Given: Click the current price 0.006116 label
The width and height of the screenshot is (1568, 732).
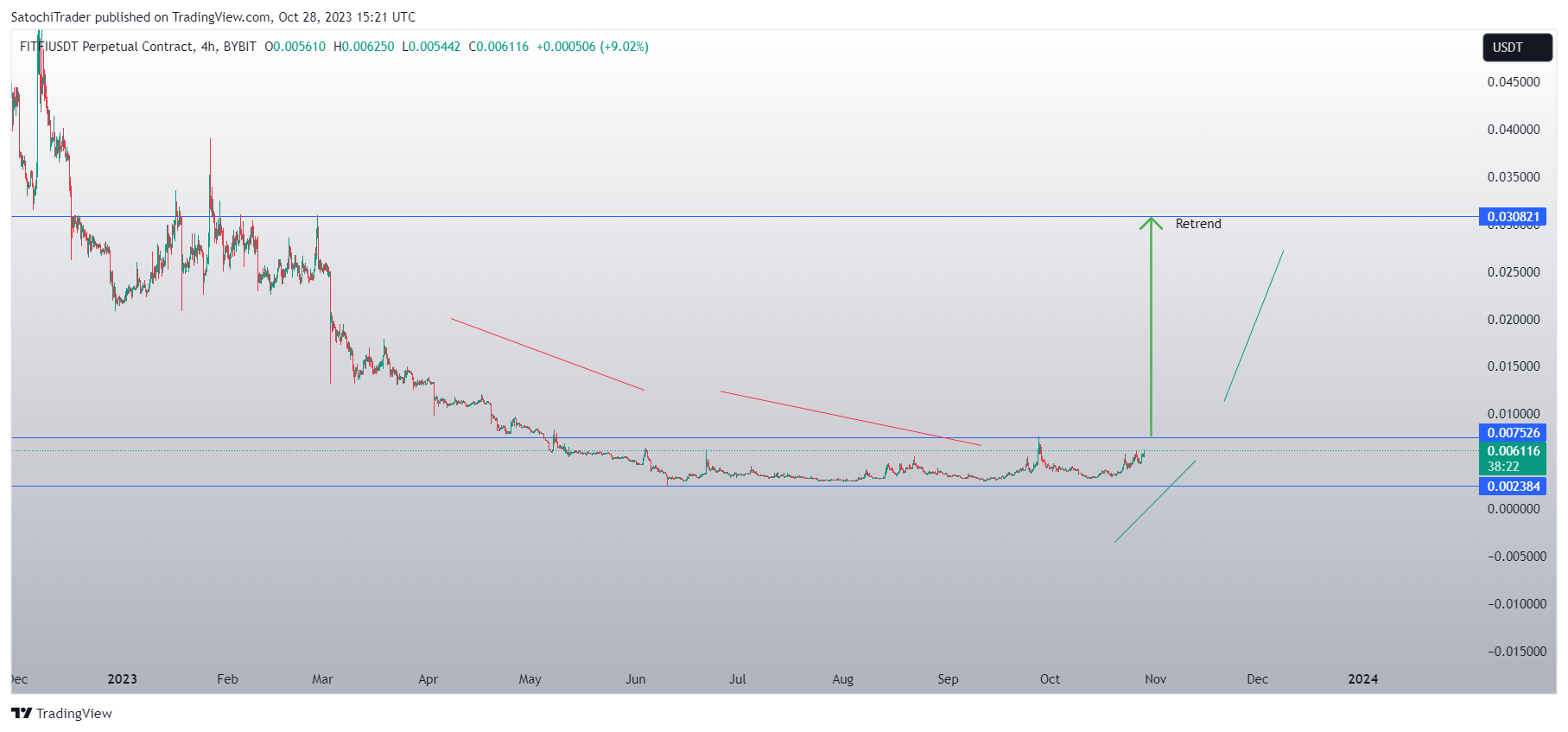Looking at the screenshot, I should pos(1513,451).
